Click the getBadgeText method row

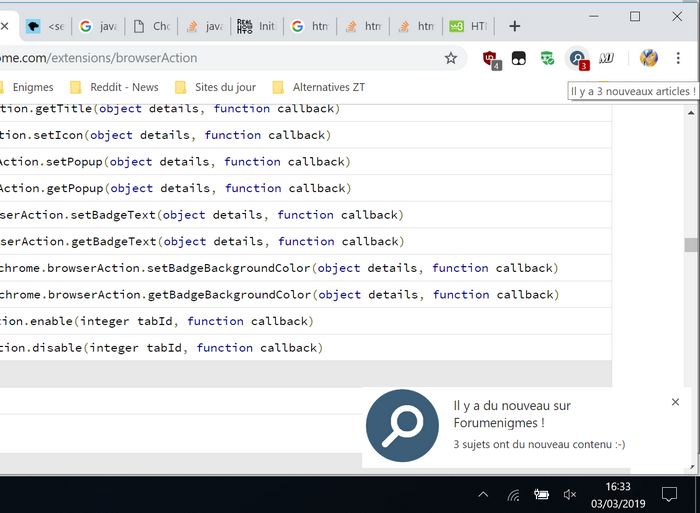(x=305, y=241)
